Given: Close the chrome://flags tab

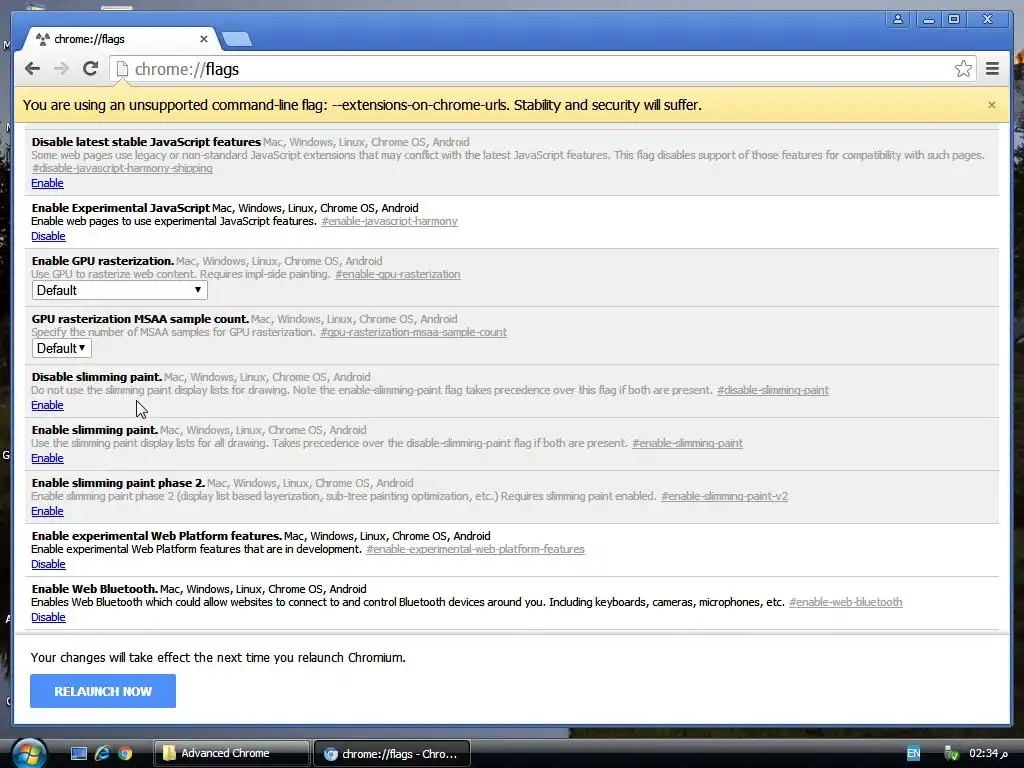Looking at the screenshot, I should click(204, 39).
